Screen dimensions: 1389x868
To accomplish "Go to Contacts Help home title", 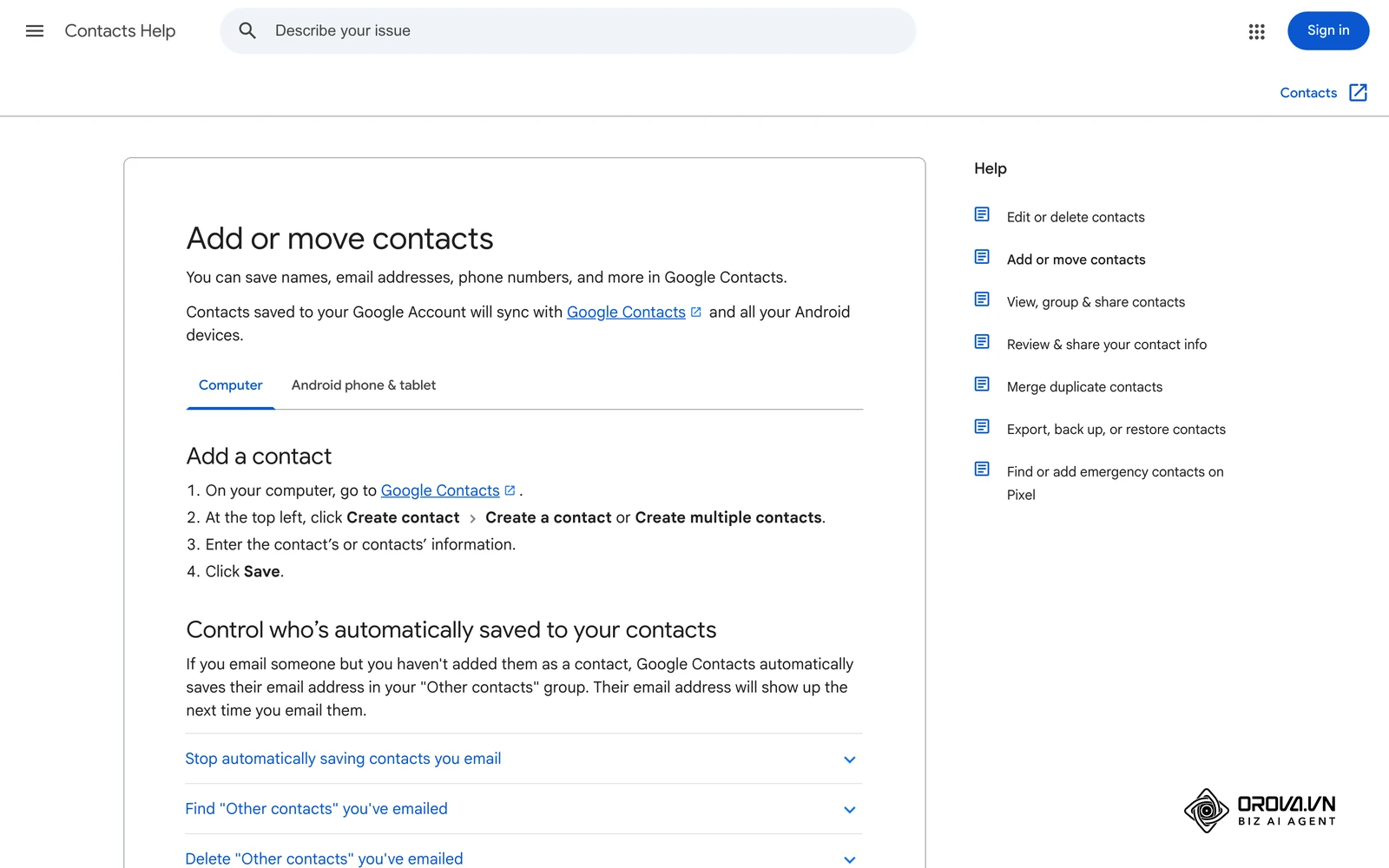I will 120,31.
